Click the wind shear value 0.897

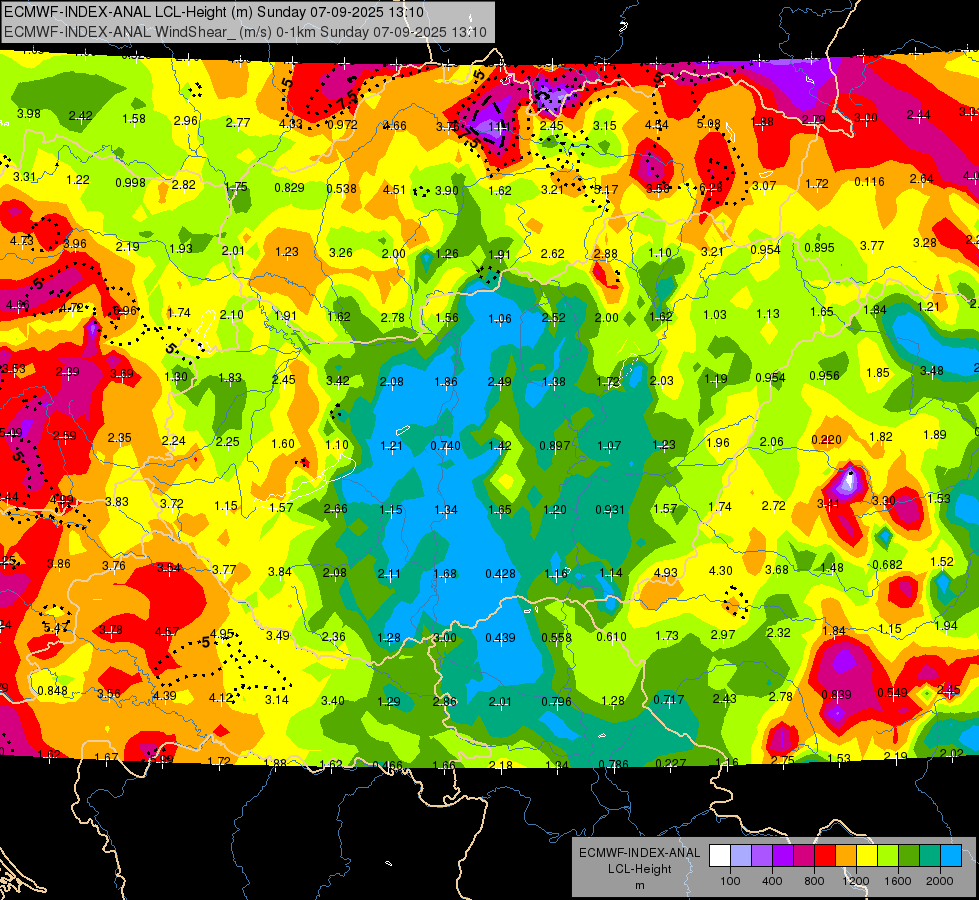point(554,445)
